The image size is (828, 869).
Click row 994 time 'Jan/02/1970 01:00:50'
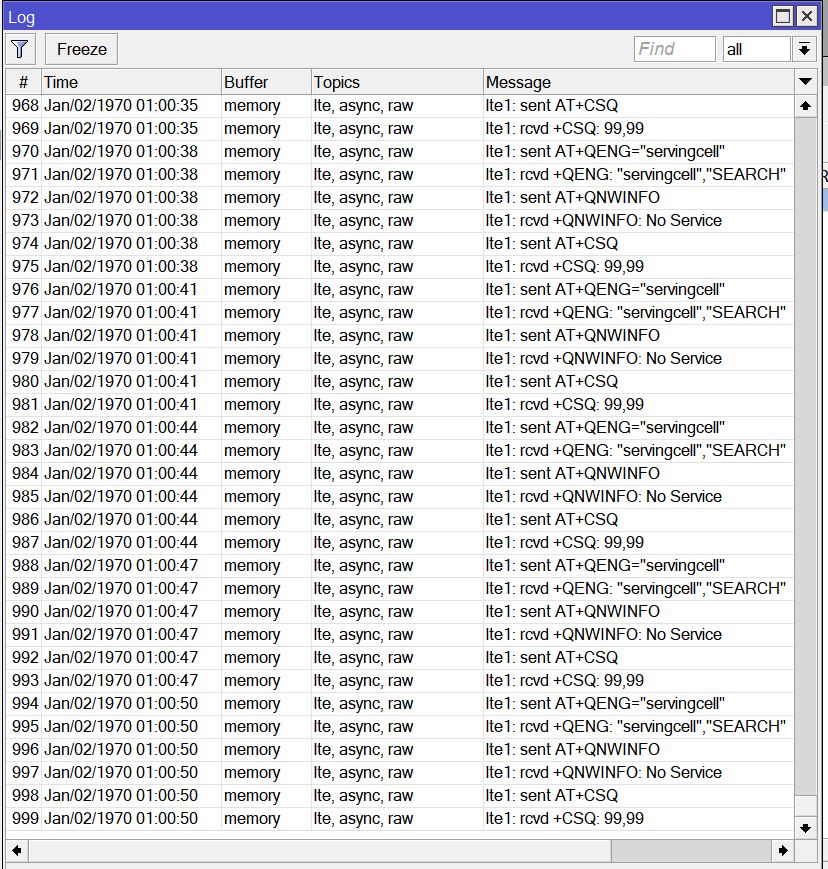pyautogui.click(x=121, y=703)
